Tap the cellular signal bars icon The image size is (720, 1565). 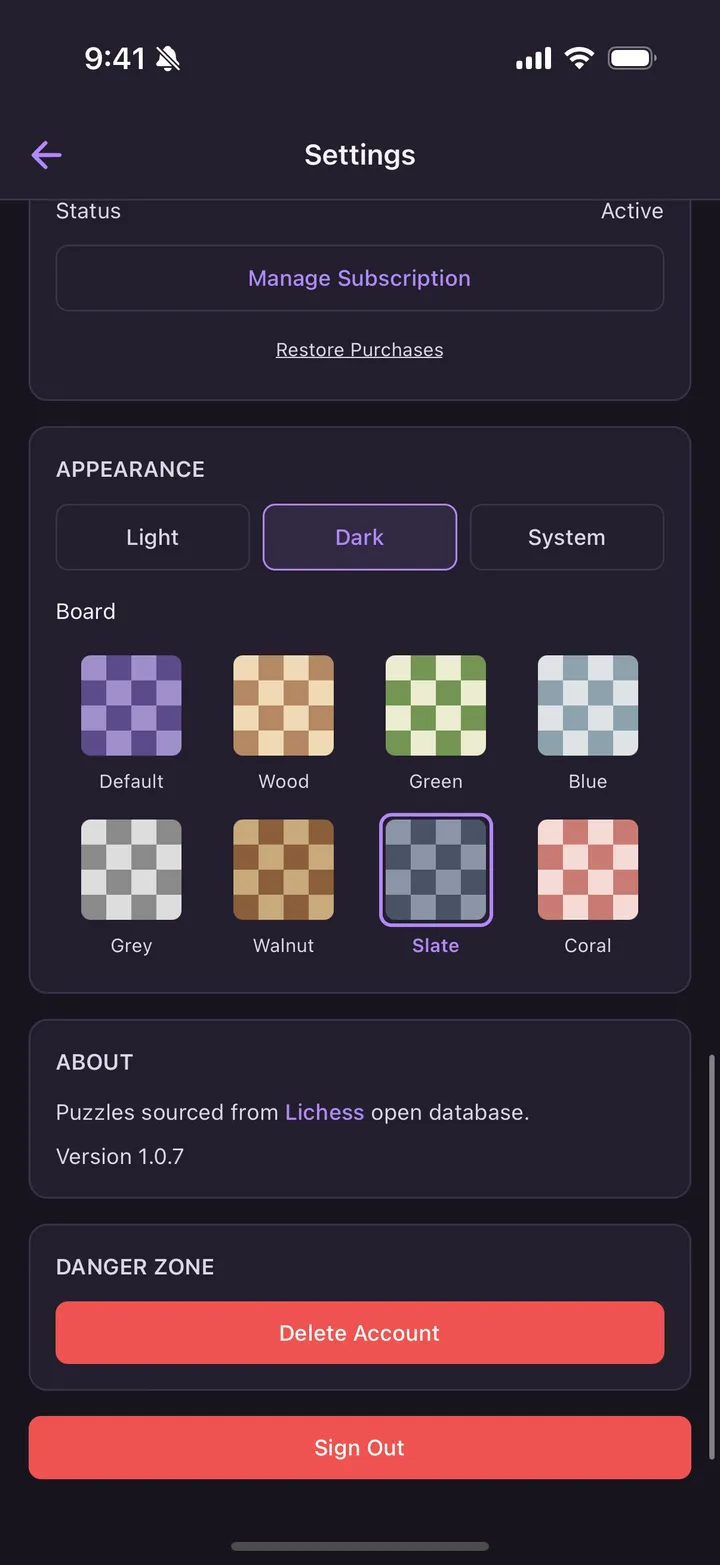coord(534,59)
